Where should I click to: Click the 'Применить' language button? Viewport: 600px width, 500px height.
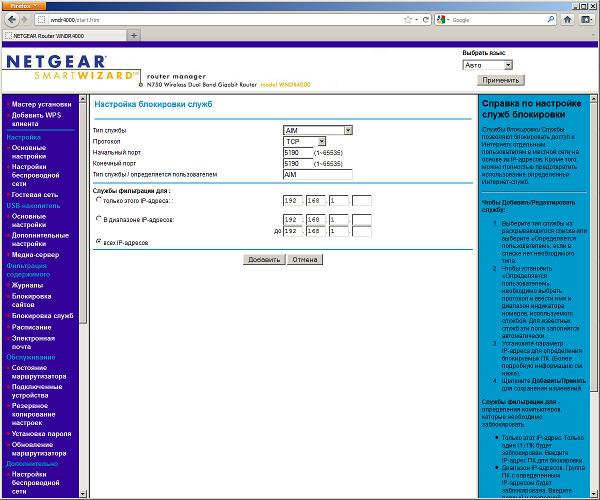501,80
